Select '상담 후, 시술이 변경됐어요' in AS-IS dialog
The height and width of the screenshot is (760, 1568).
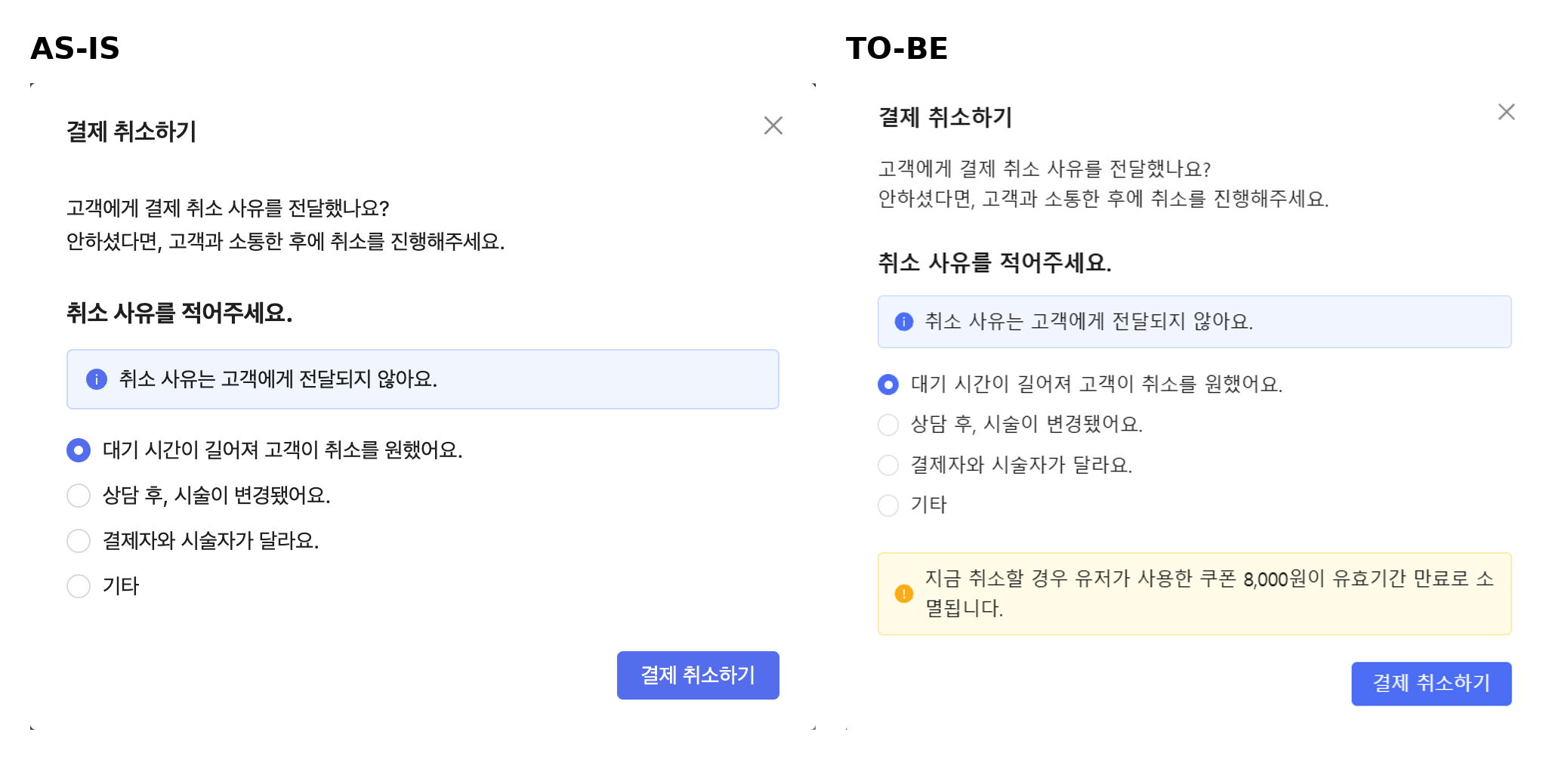[79, 496]
